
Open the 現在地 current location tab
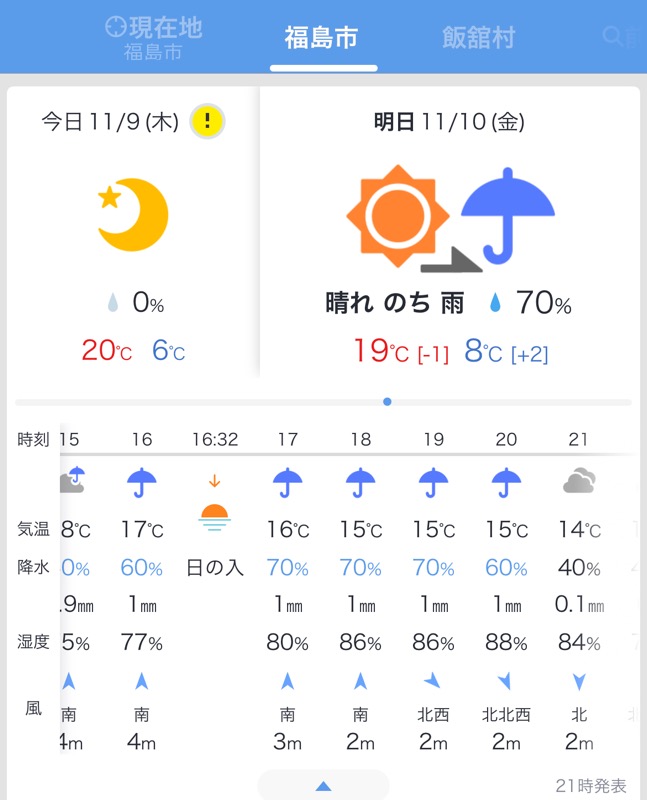pos(153,38)
